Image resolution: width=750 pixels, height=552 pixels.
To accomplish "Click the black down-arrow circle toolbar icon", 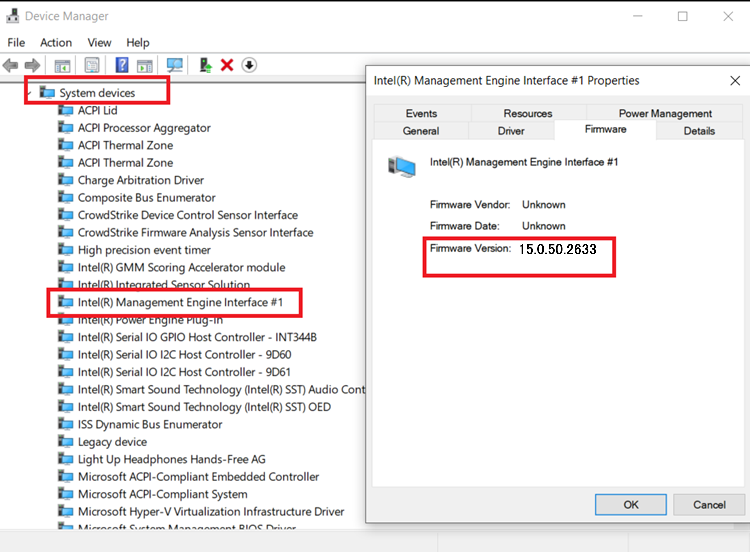I will [249, 66].
